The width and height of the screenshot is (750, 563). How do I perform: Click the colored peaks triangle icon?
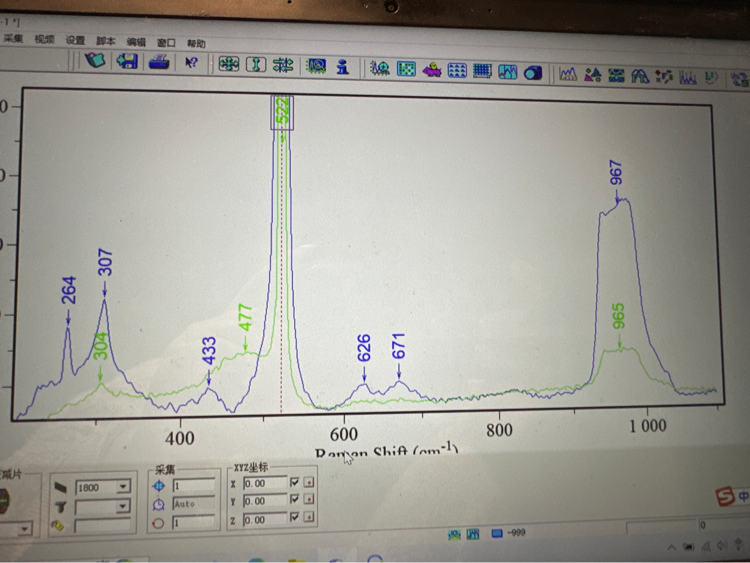pyautogui.click(x=593, y=75)
